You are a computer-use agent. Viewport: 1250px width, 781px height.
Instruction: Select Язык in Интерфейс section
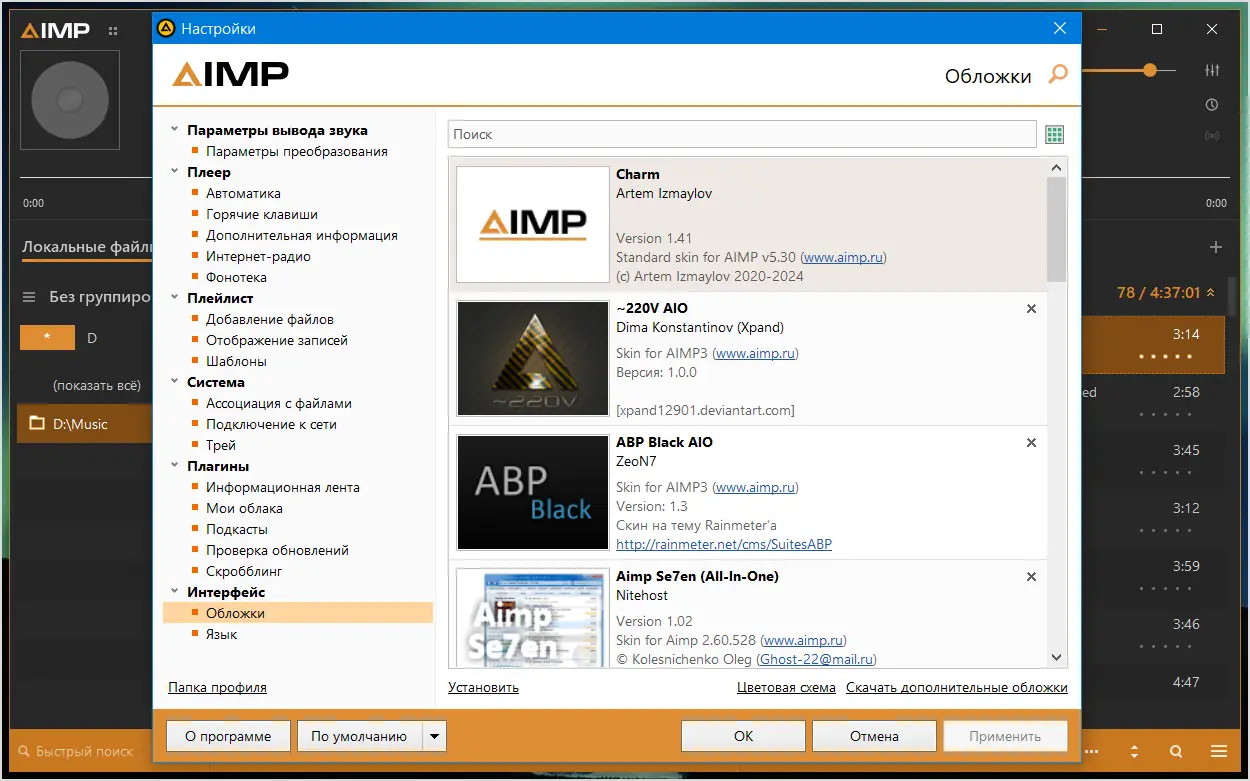pos(221,634)
